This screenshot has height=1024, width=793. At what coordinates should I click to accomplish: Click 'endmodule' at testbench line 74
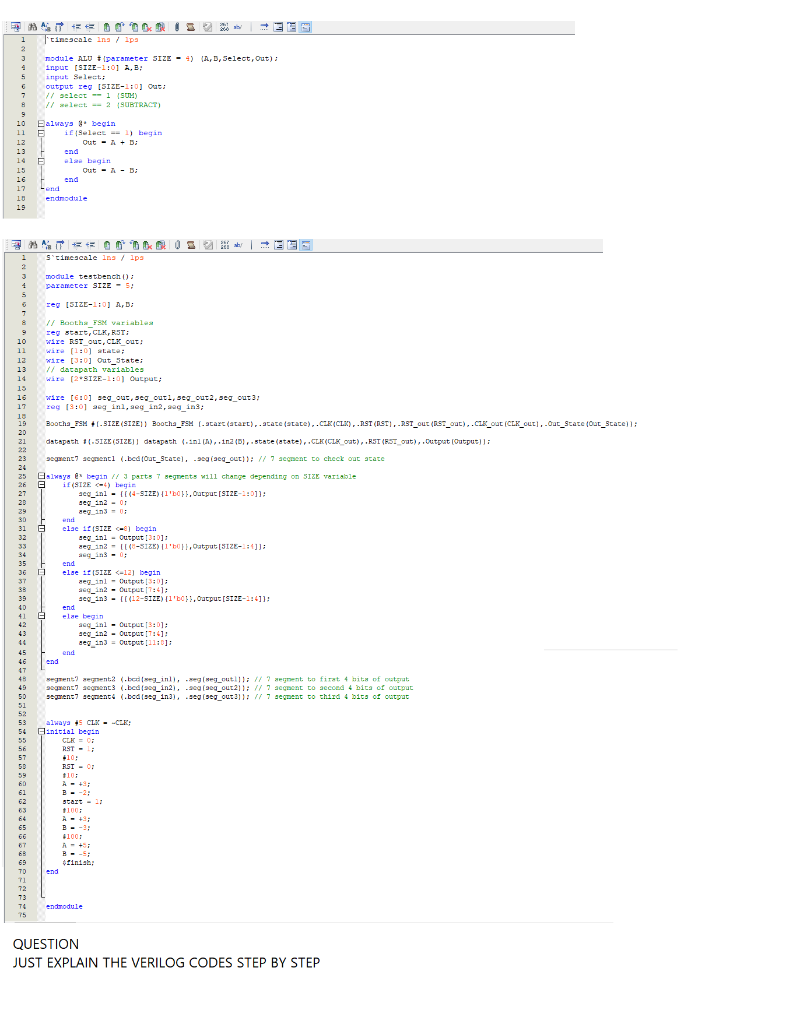point(64,906)
